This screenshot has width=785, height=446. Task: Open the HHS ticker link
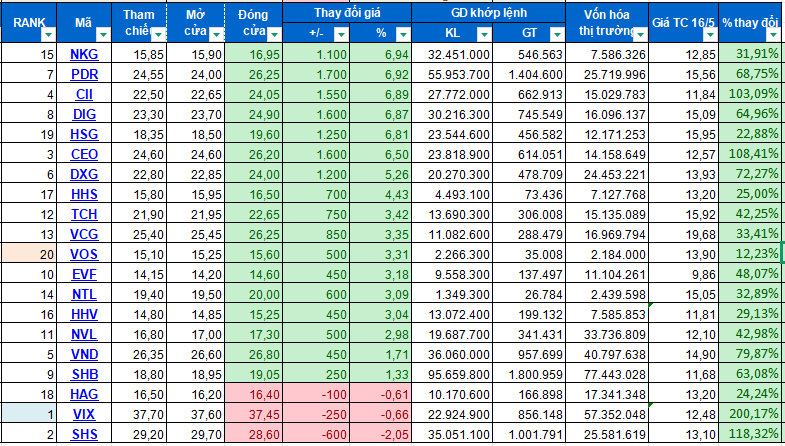84,194
